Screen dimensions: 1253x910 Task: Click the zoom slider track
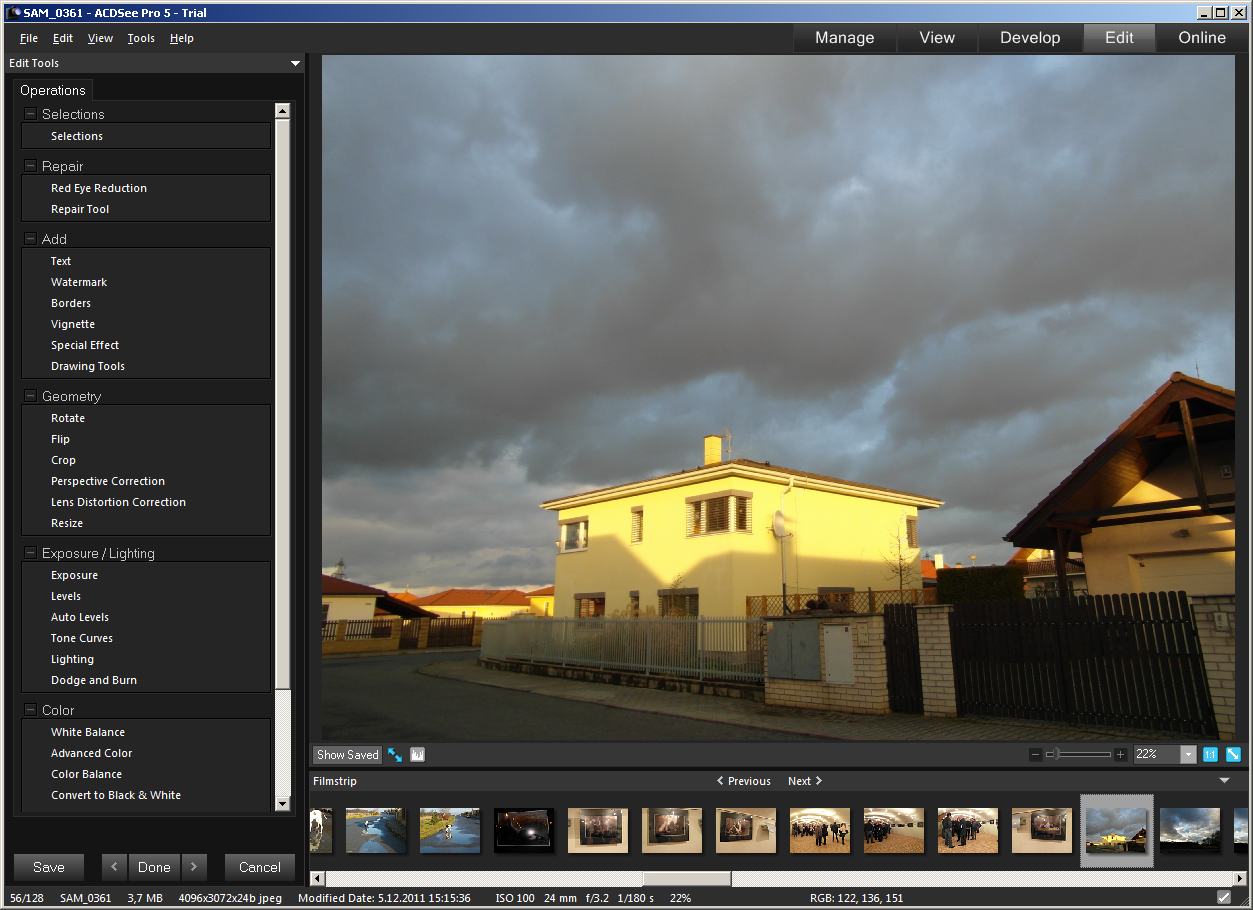(1085, 755)
